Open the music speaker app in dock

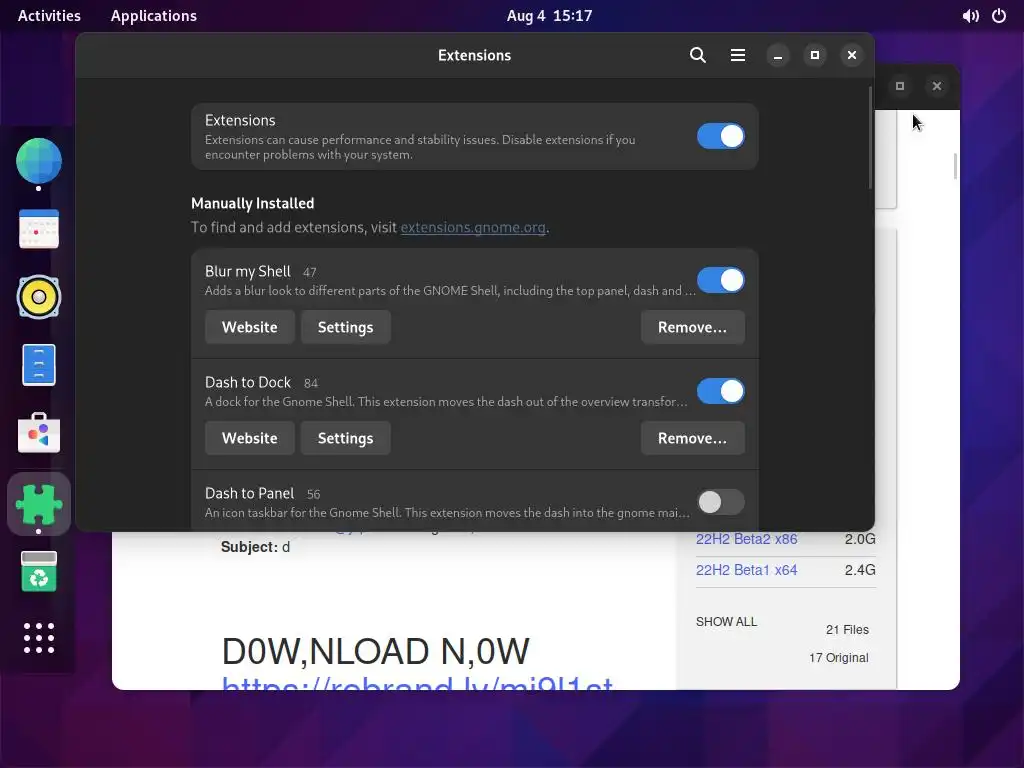[39, 297]
